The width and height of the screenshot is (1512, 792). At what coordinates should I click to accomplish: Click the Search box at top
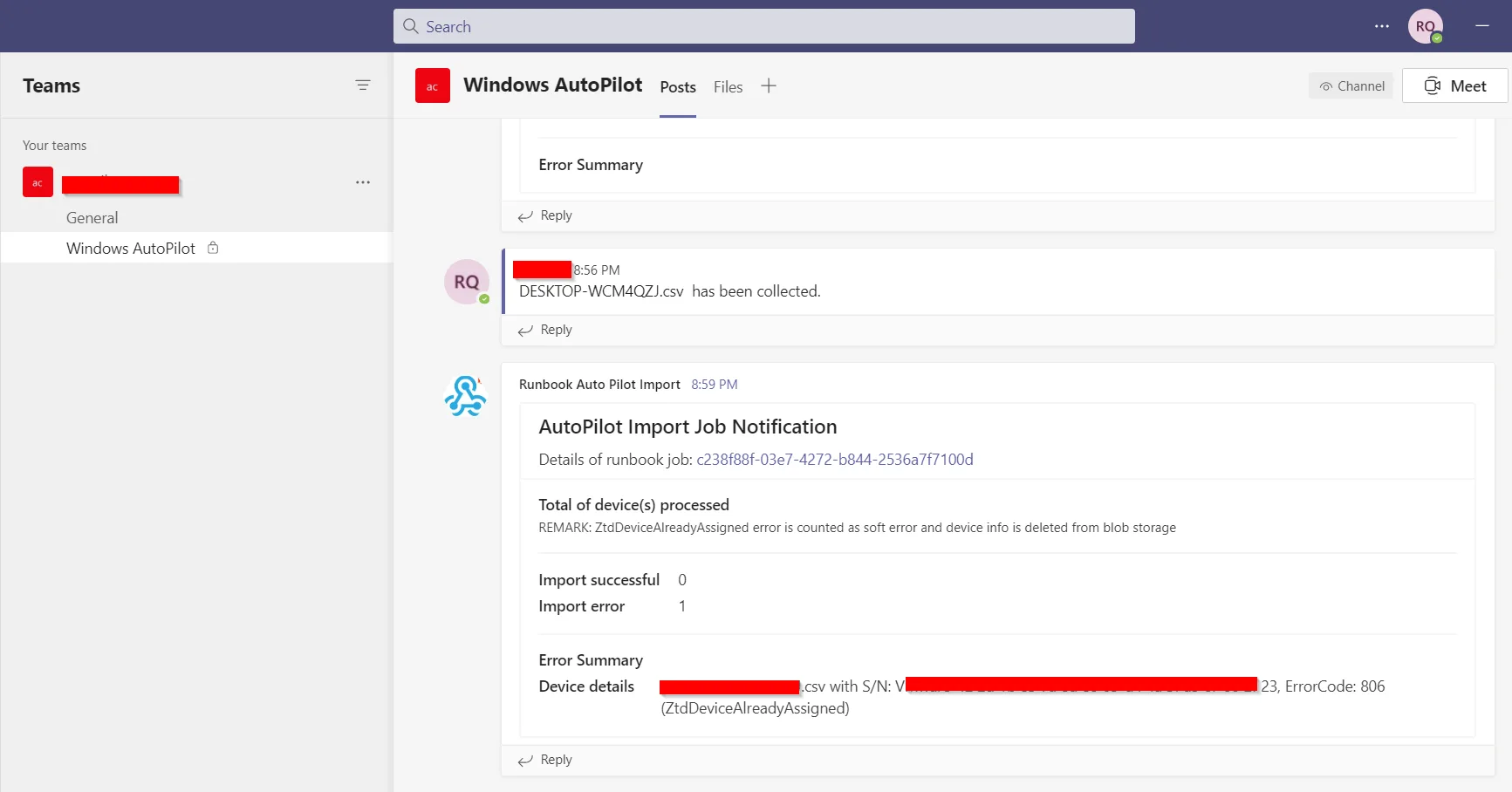click(x=763, y=26)
